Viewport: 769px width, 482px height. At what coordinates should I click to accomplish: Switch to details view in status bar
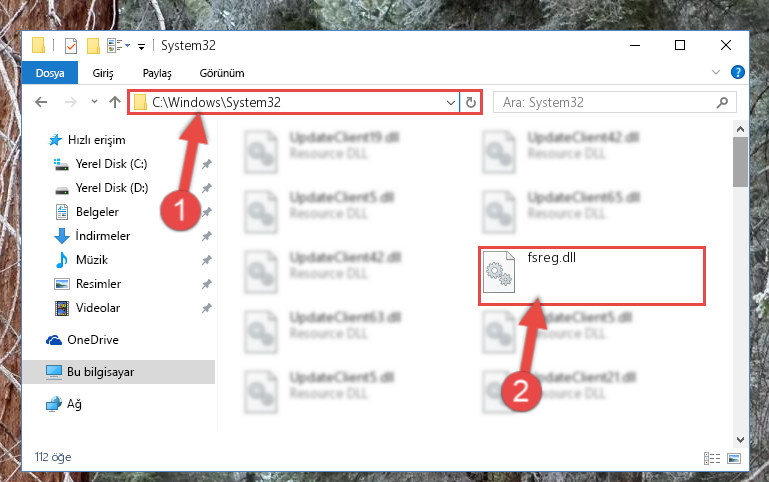point(712,458)
